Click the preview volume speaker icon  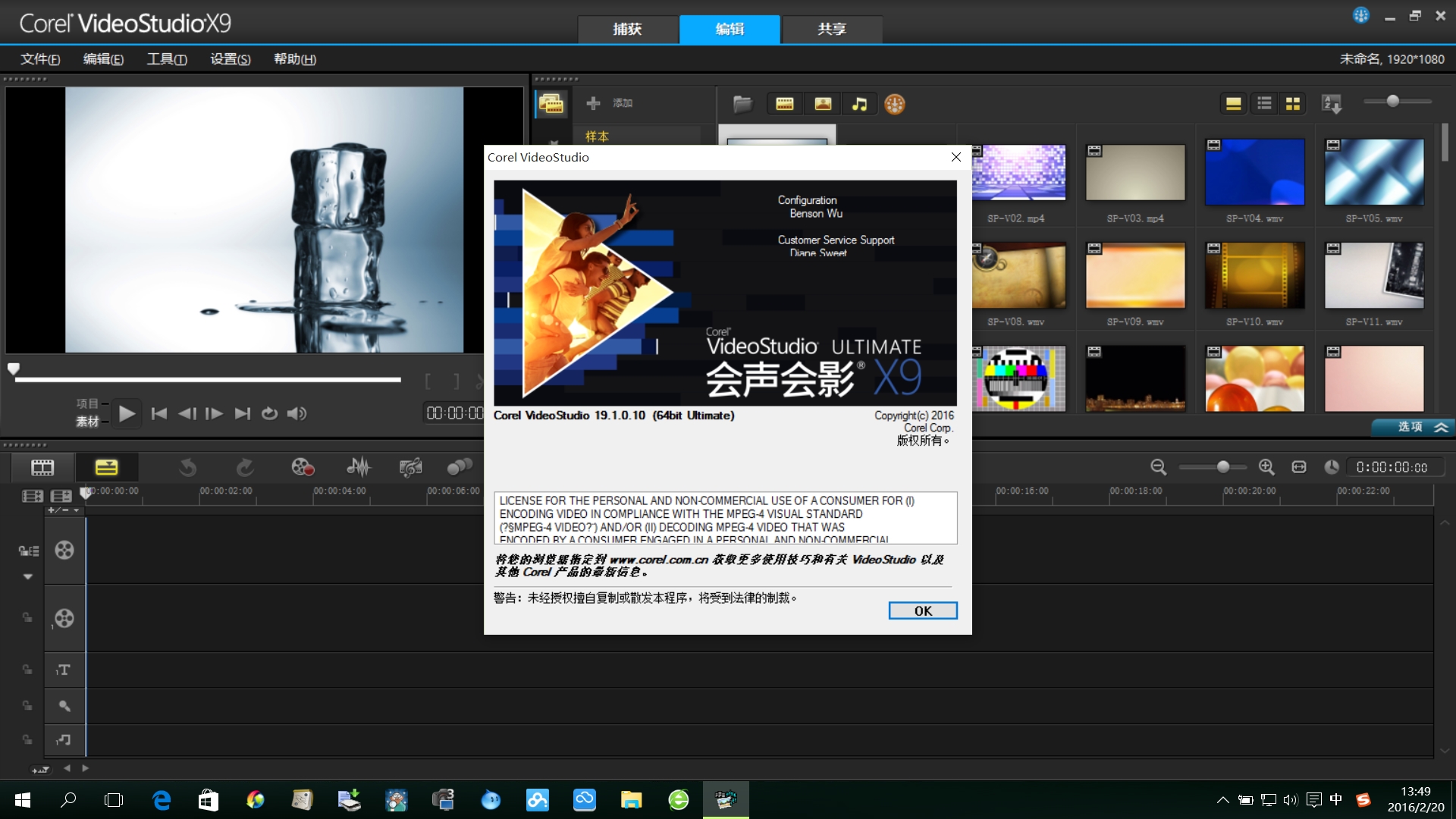point(297,413)
